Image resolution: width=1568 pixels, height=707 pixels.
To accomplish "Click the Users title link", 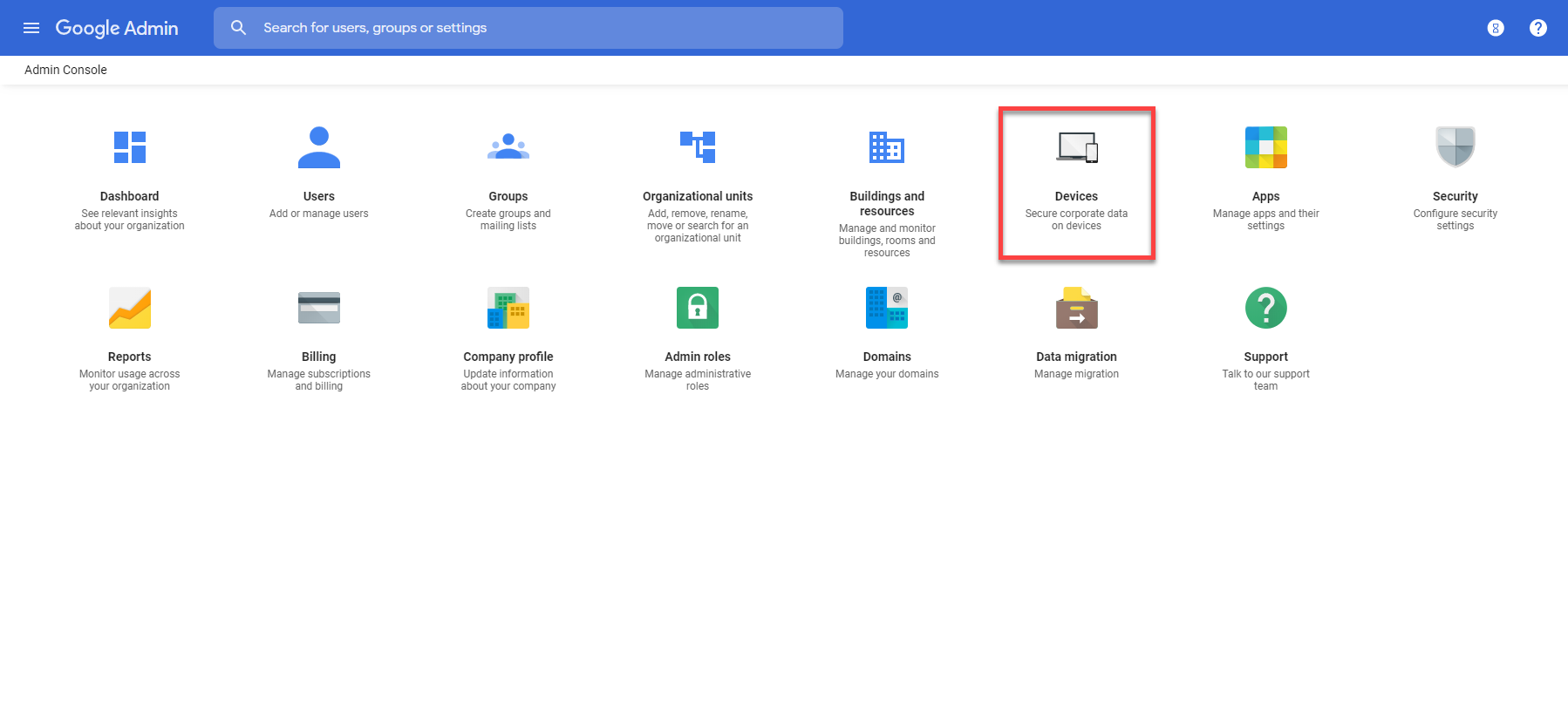I will (x=319, y=196).
